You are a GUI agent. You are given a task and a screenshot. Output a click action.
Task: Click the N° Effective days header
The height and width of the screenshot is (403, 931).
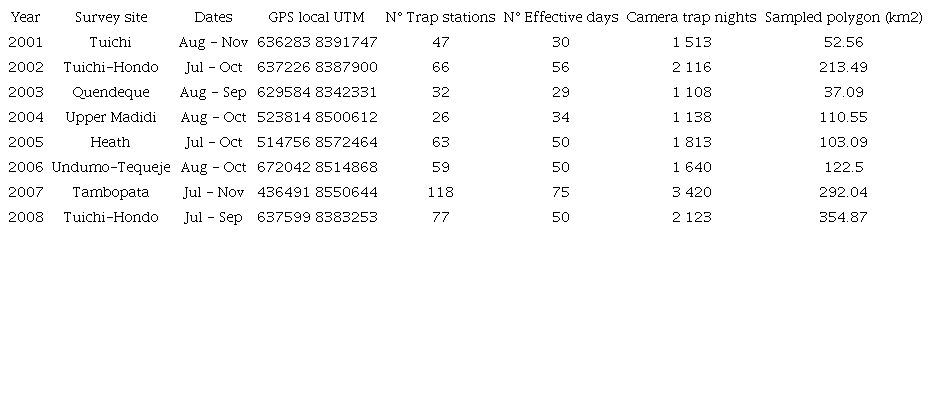pyautogui.click(x=560, y=17)
